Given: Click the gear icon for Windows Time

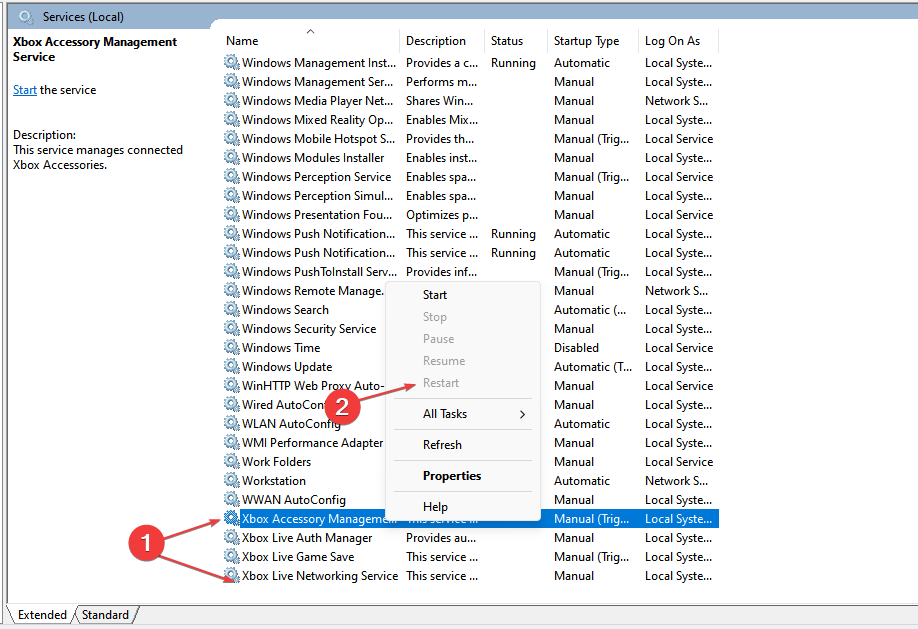Looking at the screenshot, I should pos(232,347).
